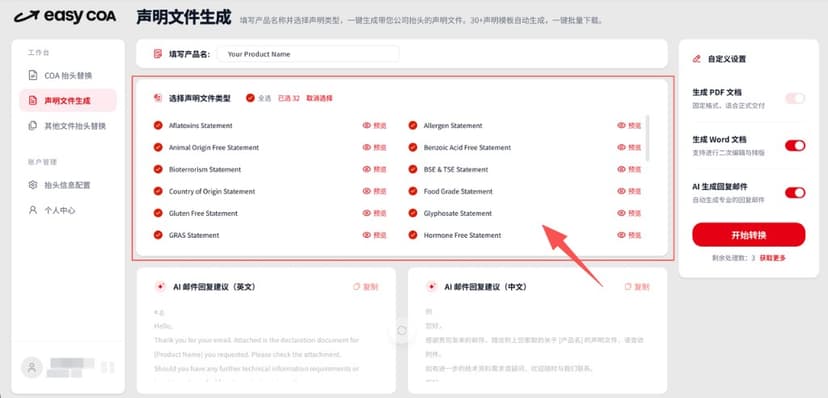The image size is (828, 398).
Task: Uncheck BSE & TSE Statement checkbox
Action: click(x=413, y=169)
